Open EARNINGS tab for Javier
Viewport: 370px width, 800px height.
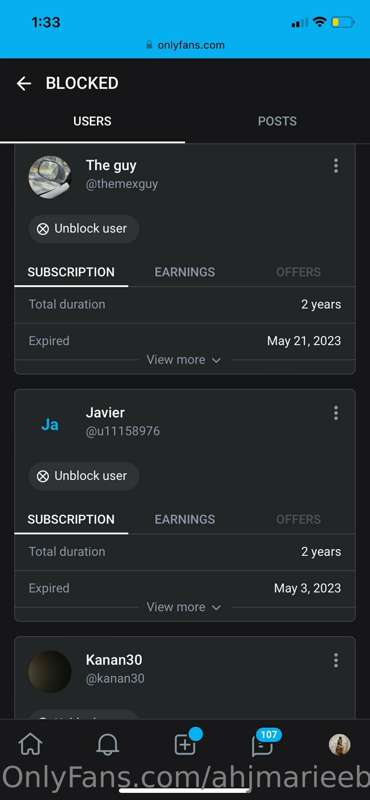[x=185, y=519]
